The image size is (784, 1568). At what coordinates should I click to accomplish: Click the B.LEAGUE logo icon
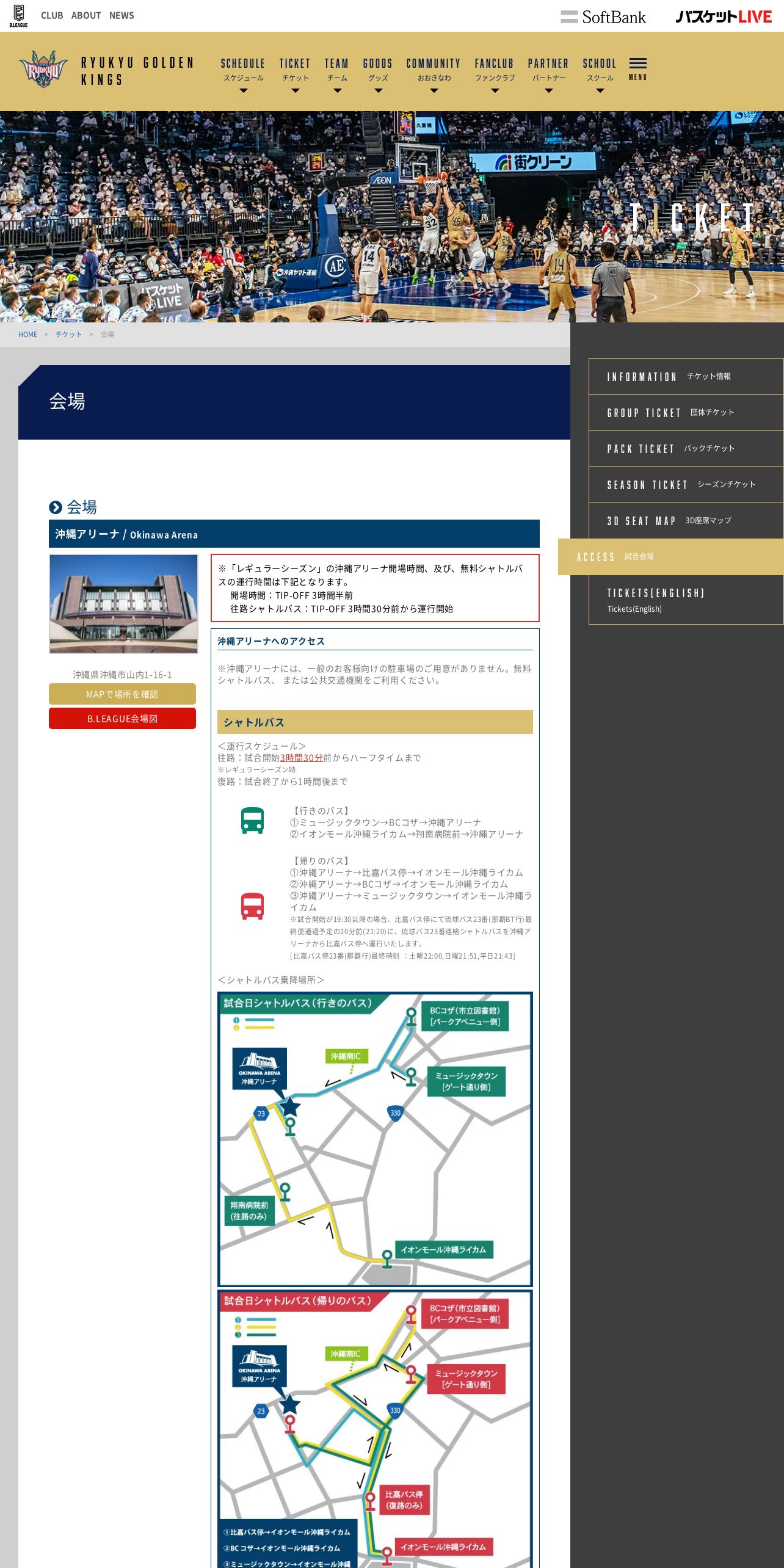click(x=18, y=16)
